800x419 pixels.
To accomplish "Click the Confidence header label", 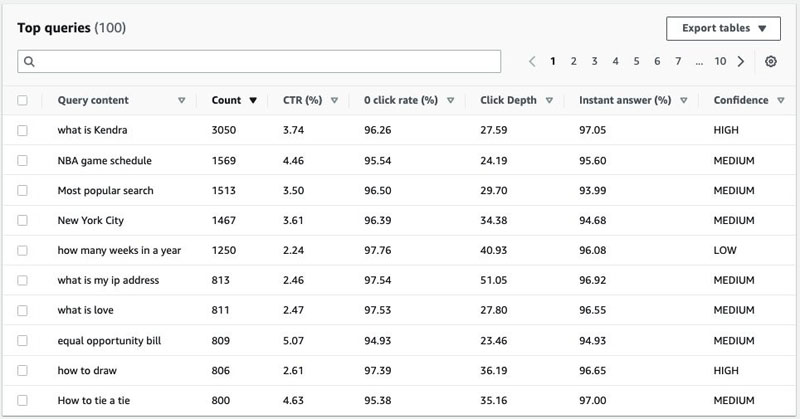I will 741,100.
